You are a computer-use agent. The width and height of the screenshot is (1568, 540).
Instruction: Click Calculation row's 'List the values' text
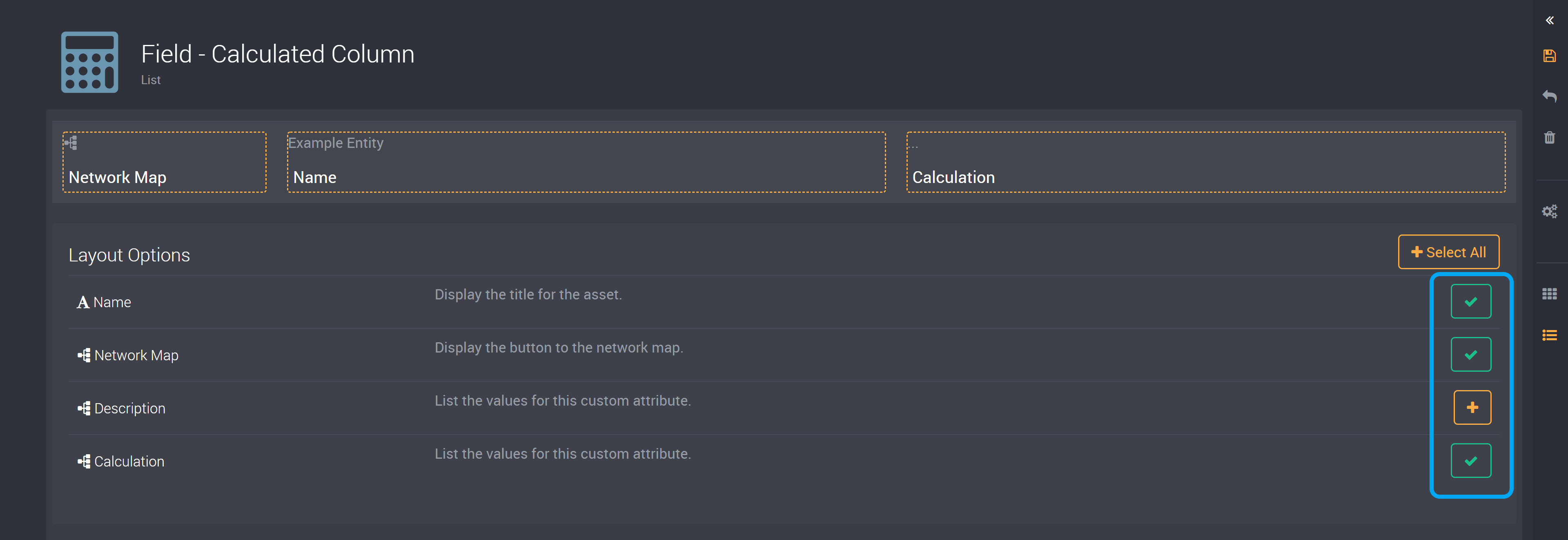562,453
